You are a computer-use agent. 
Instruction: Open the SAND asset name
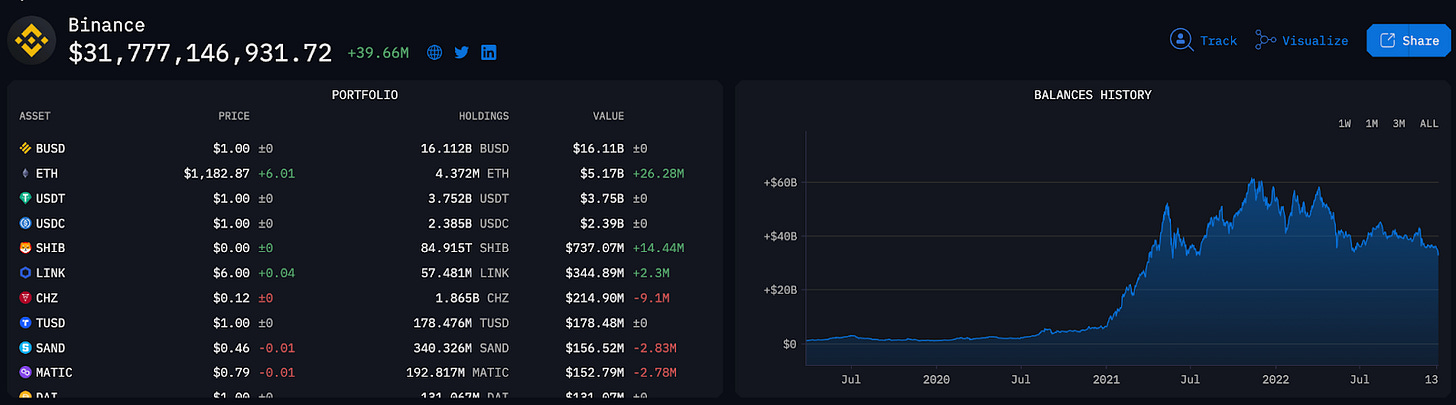[x=50, y=348]
